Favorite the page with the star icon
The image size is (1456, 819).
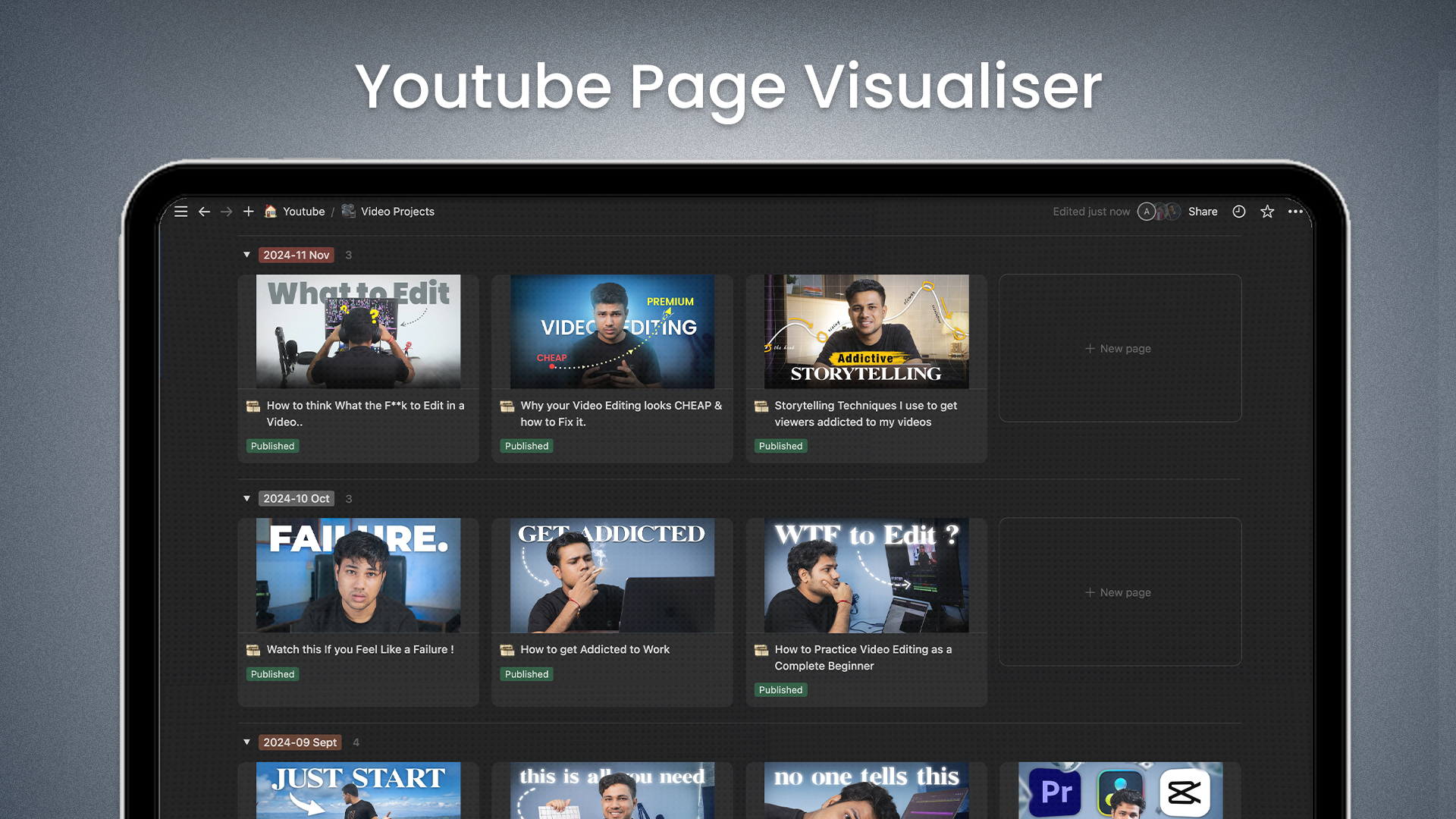click(x=1267, y=212)
